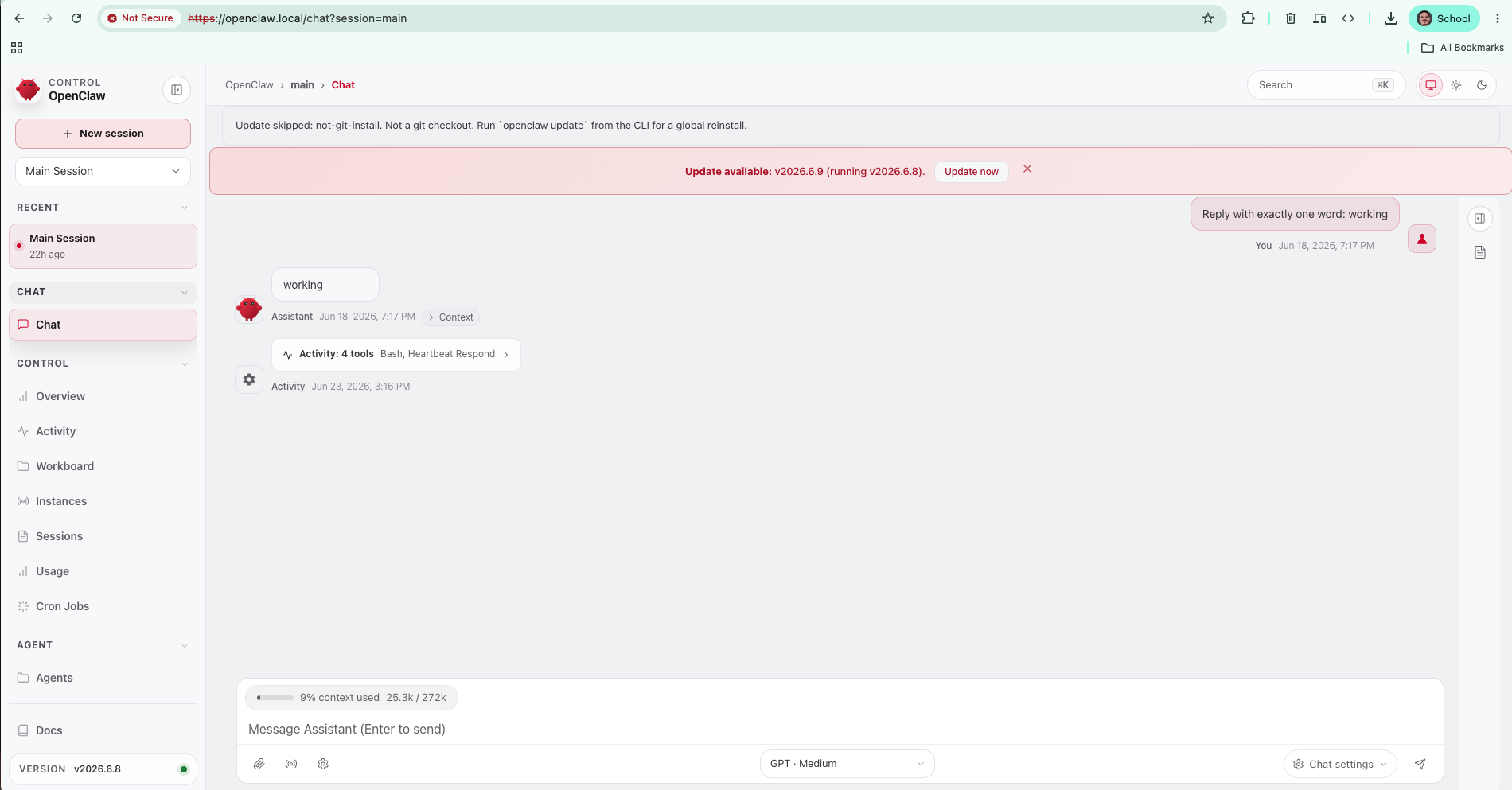
Task: Click the attach file paperclip icon
Action: tap(259, 764)
